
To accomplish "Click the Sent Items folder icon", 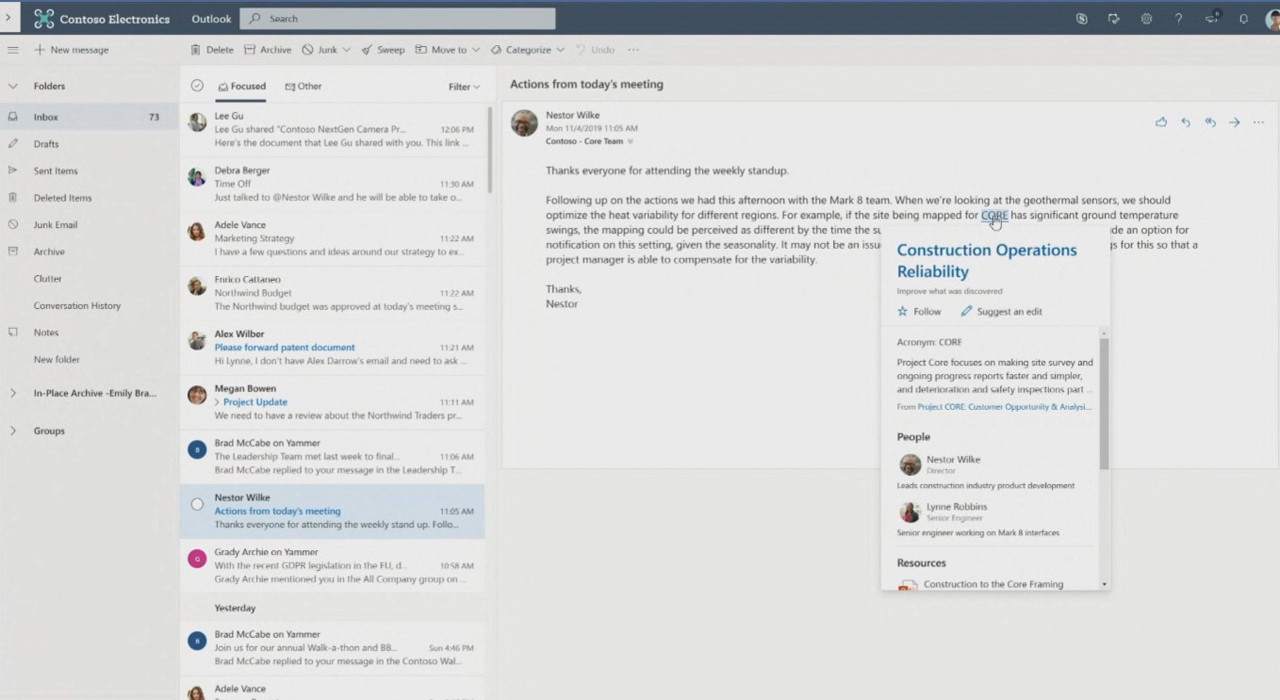I will coord(12,171).
